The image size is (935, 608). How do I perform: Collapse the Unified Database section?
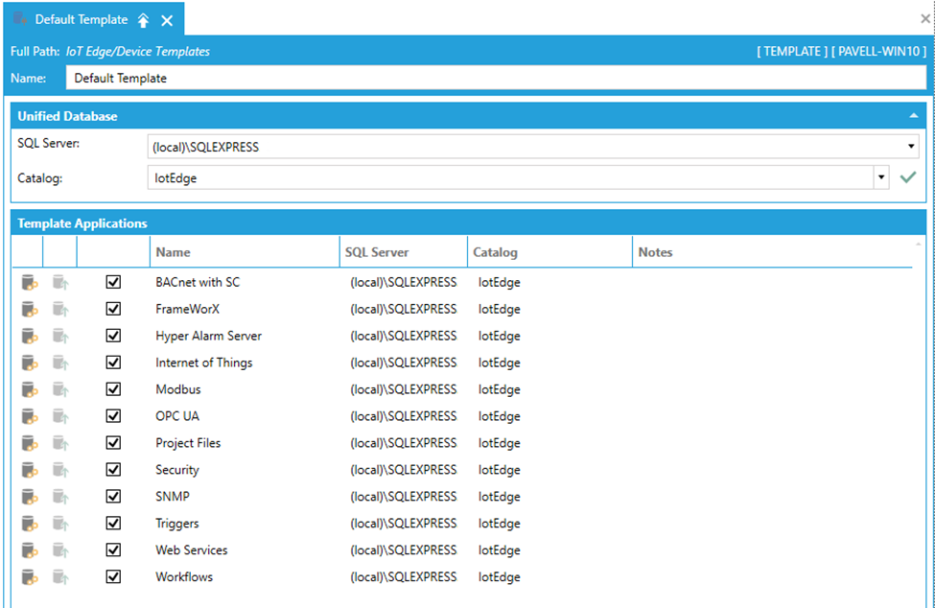click(x=913, y=116)
